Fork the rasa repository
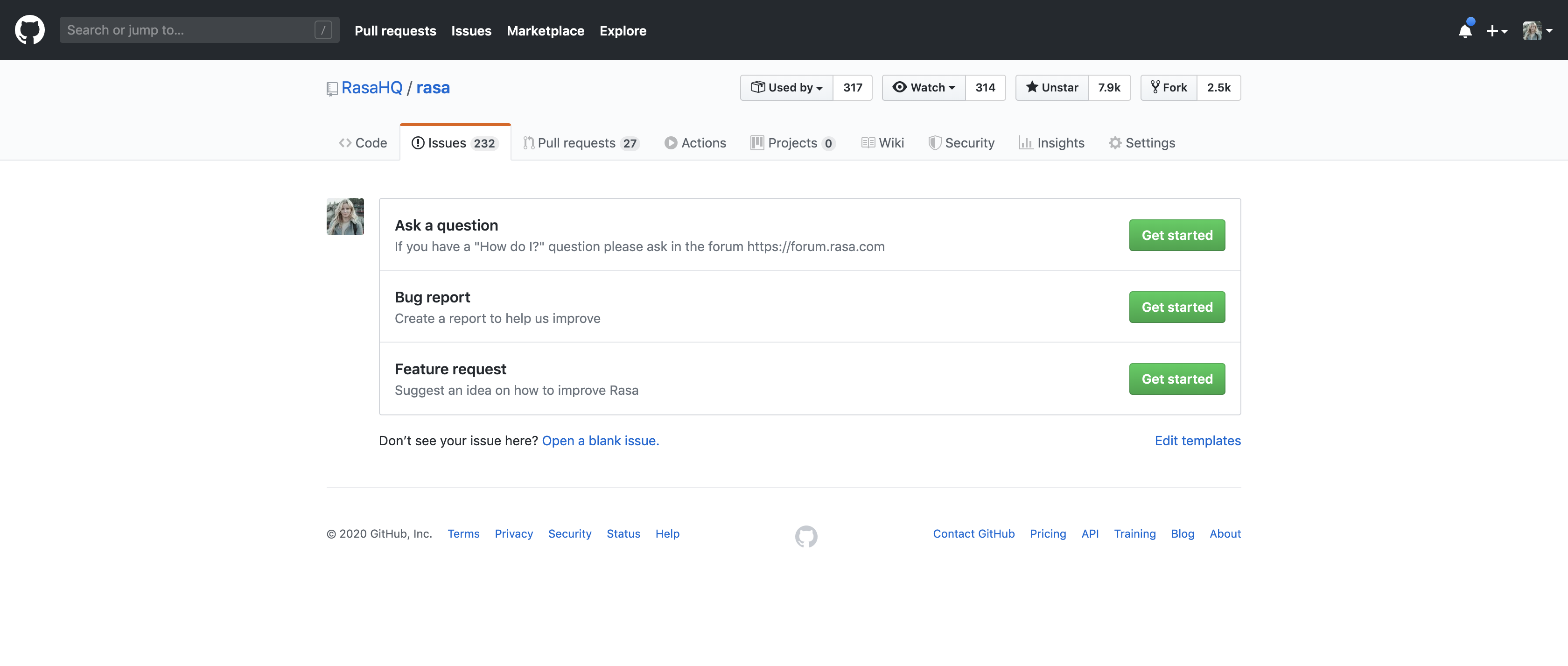 pos(1169,88)
